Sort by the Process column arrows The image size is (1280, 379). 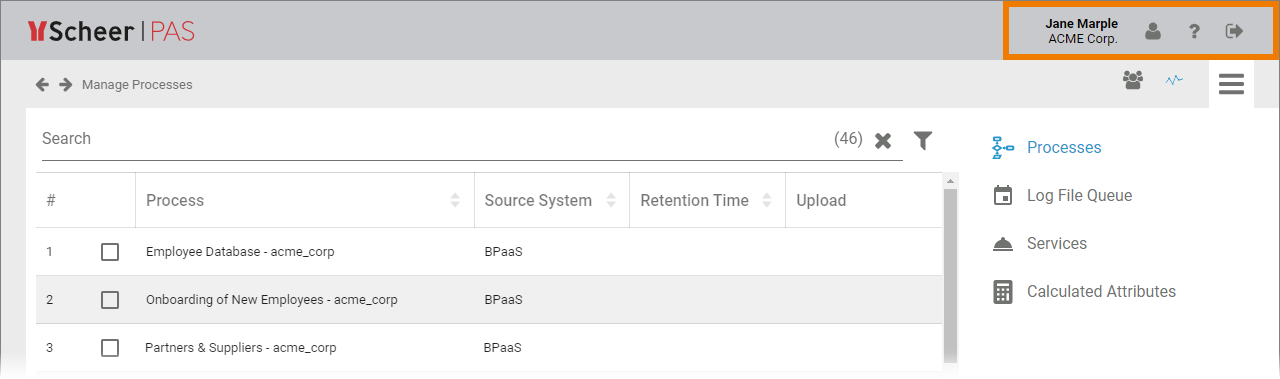456,200
